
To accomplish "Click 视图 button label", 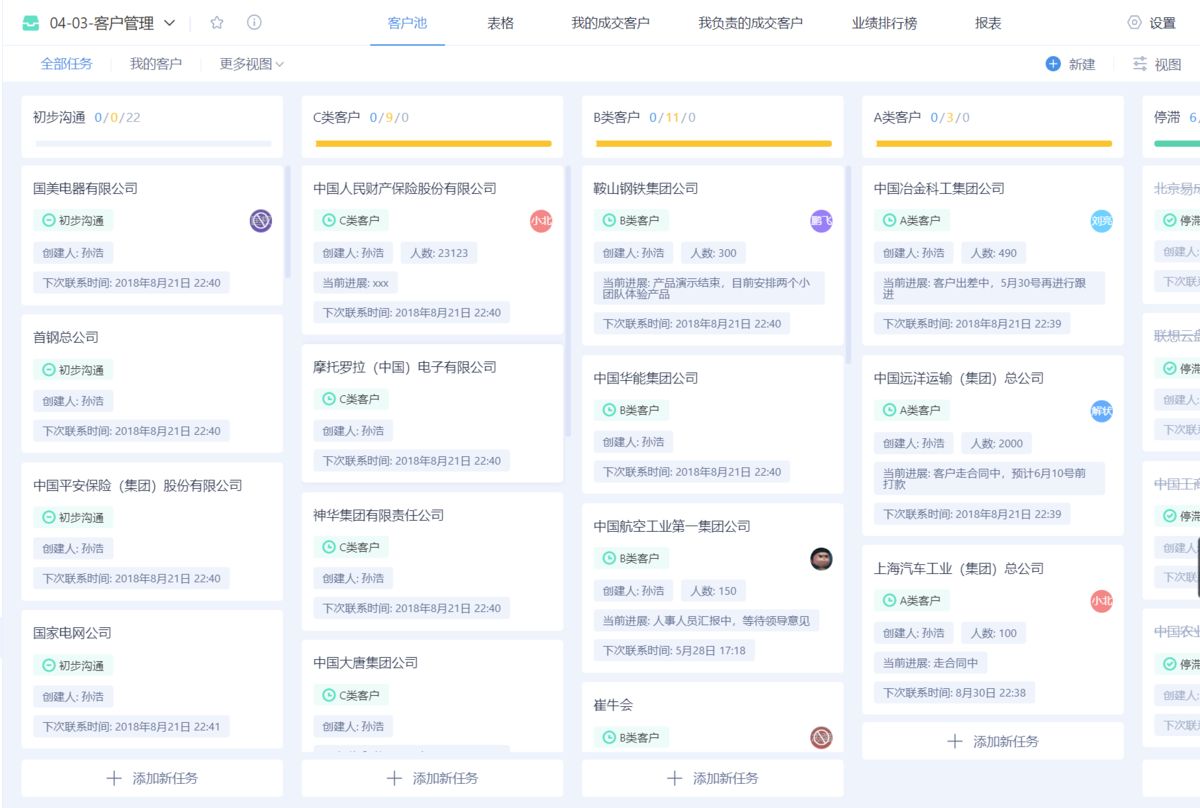I will [1168, 64].
